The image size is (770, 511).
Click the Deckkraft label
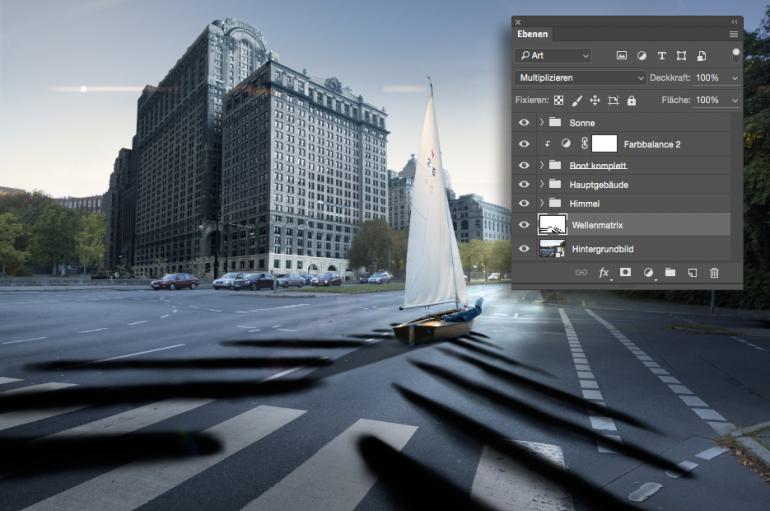click(x=670, y=78)
